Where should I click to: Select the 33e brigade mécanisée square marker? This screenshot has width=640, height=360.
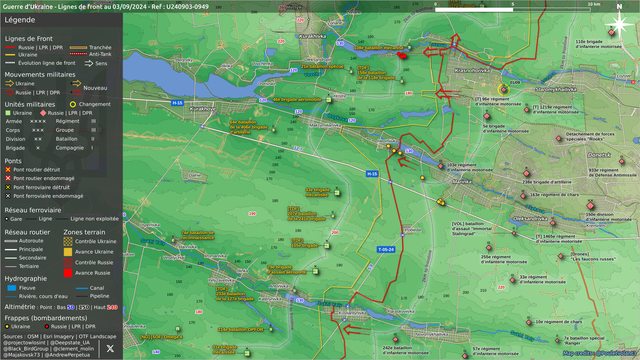click(337, 193)
